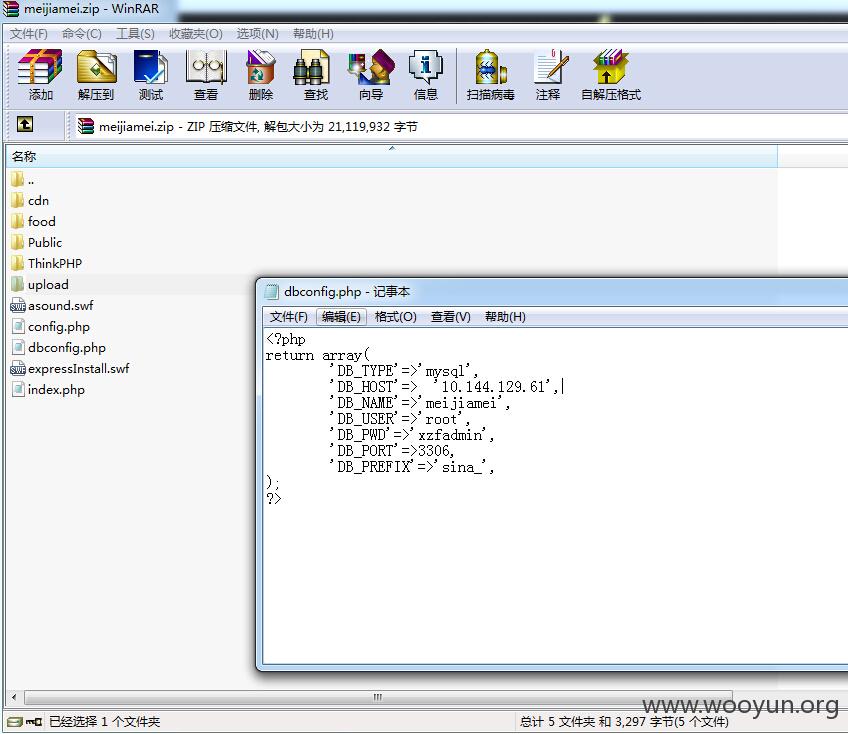Viewport: 848px width, 734px height.
Task: Open WinRAR Commands (命令) menu
Action: pyautogui.click(x=82, y=34)
